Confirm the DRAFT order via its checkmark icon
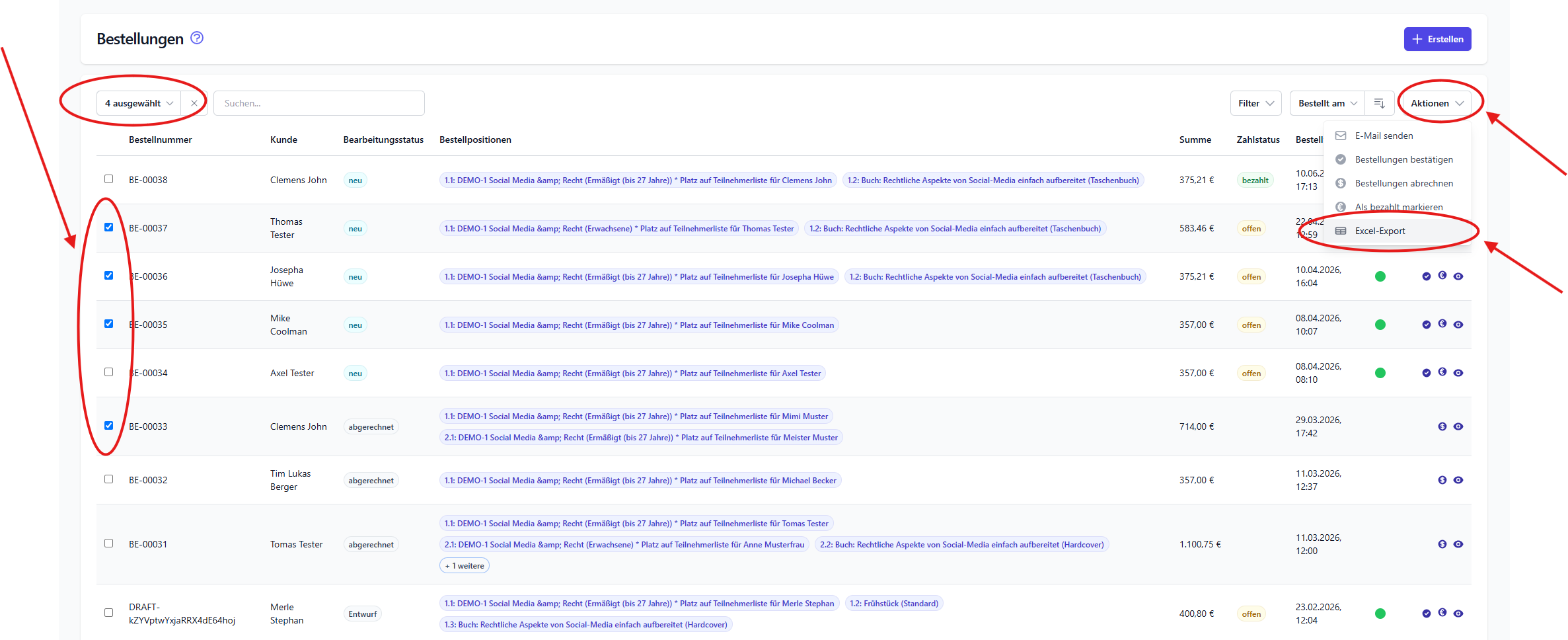This screenshot has width=1568, height=640. tap(1427, 614)
